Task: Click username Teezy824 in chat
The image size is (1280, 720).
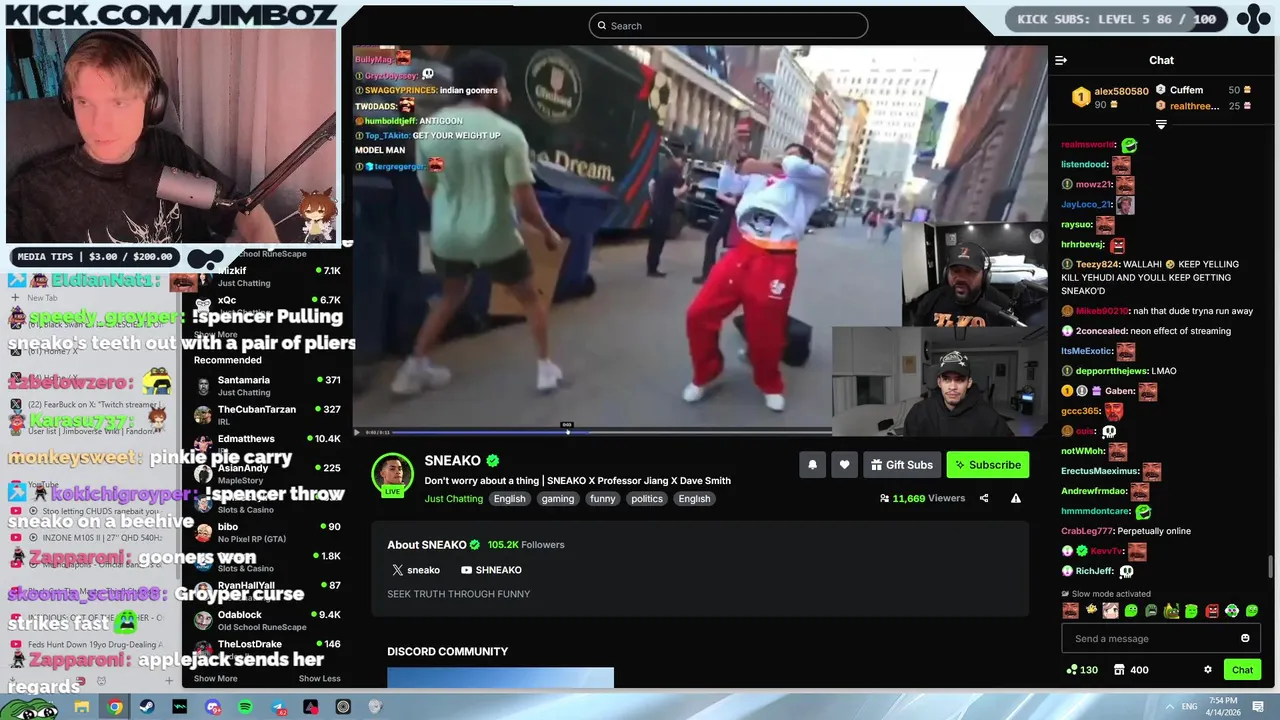Action: pos(1097,264)
